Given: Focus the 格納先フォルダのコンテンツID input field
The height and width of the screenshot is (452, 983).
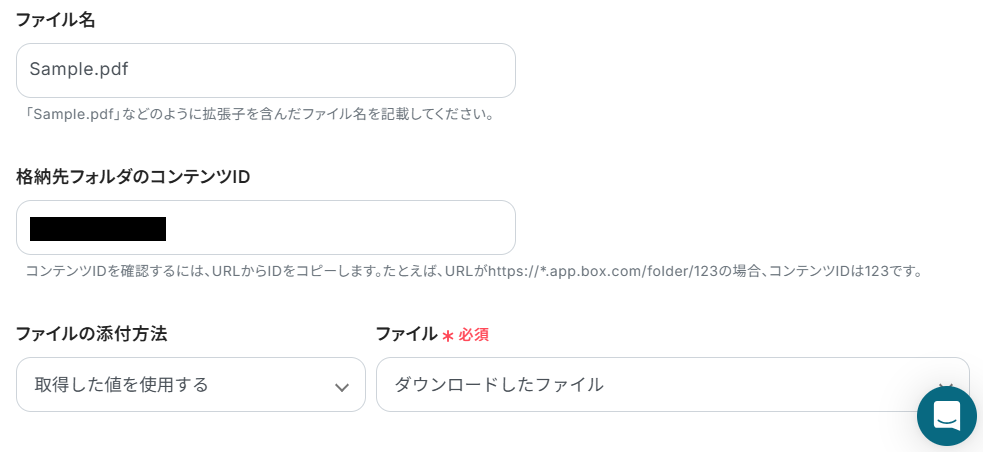Looking at the screenshot, I should [x=340, y=228].
